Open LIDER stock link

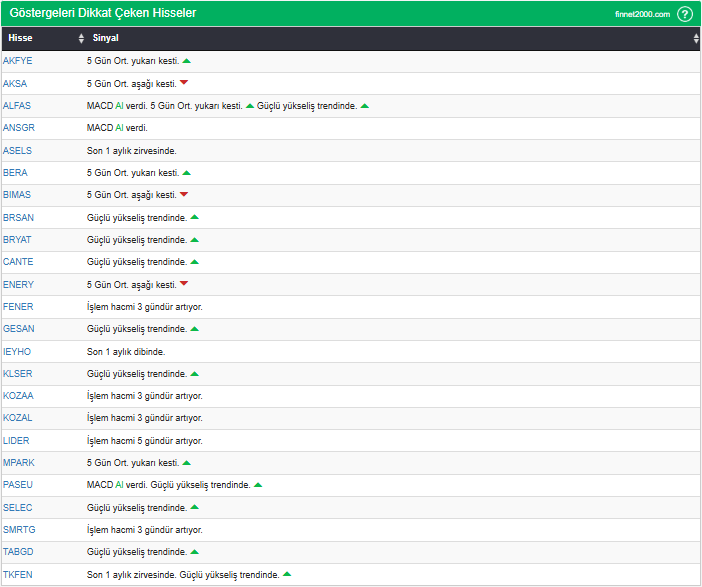[16, 441]
